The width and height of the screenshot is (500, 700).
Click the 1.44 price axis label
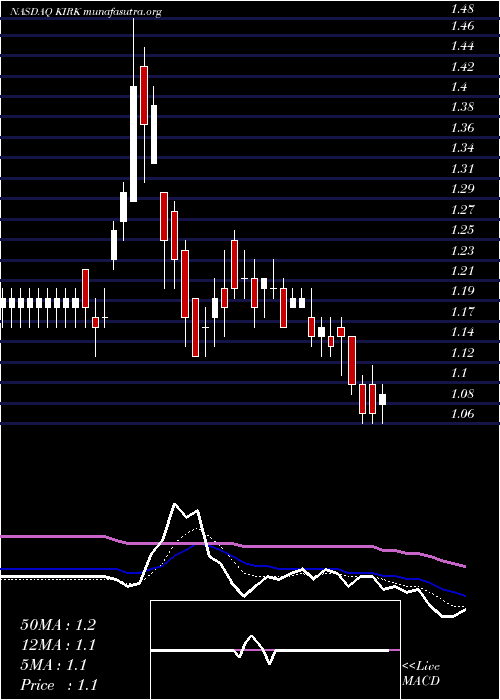(462, 46)
